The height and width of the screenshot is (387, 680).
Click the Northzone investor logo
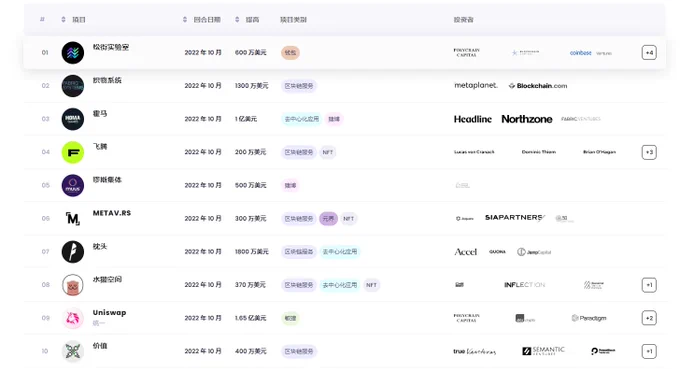[527, 119]
